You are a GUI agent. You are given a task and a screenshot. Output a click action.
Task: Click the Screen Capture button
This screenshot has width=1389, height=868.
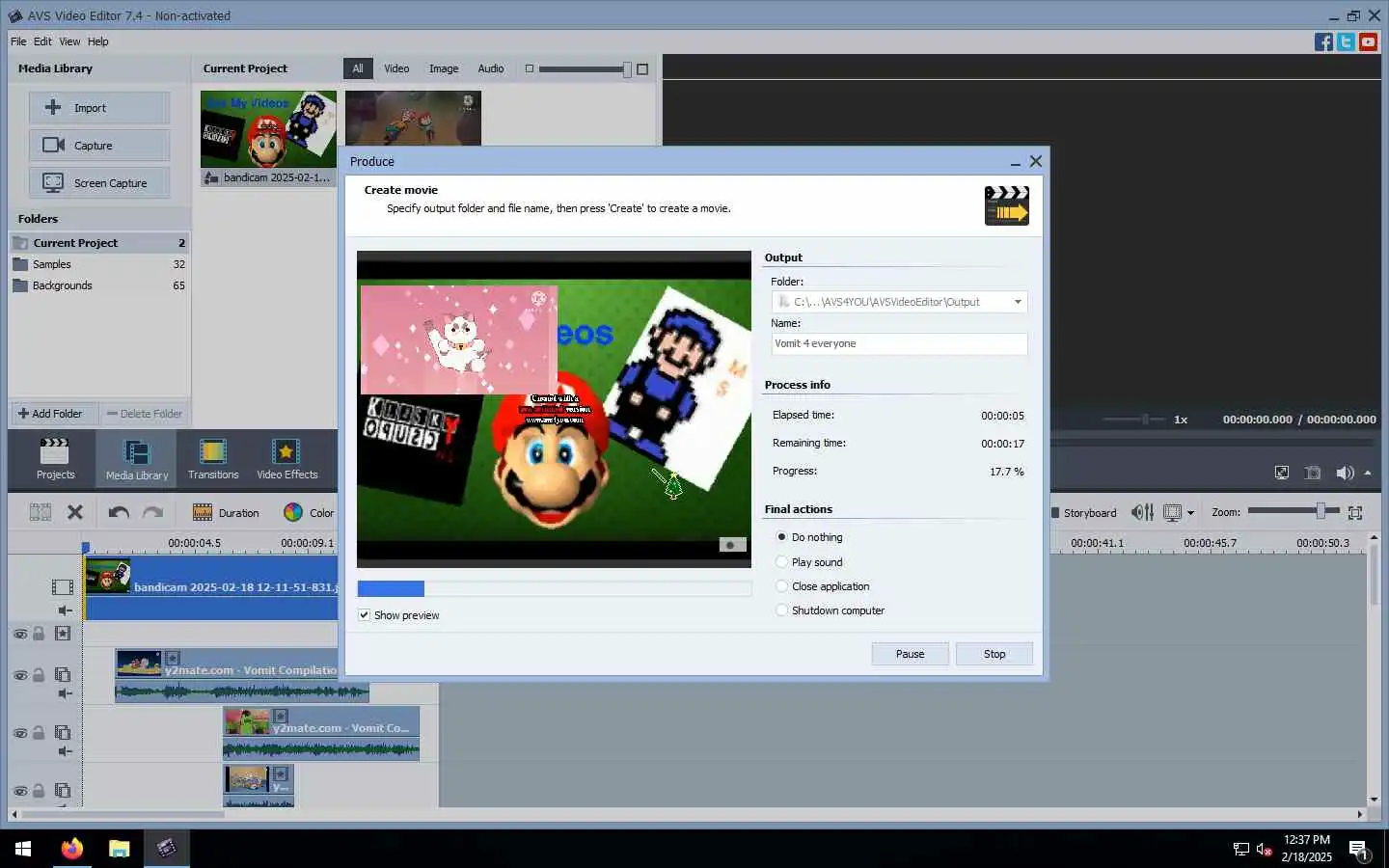pyautogui.click(x=99, y=183)
